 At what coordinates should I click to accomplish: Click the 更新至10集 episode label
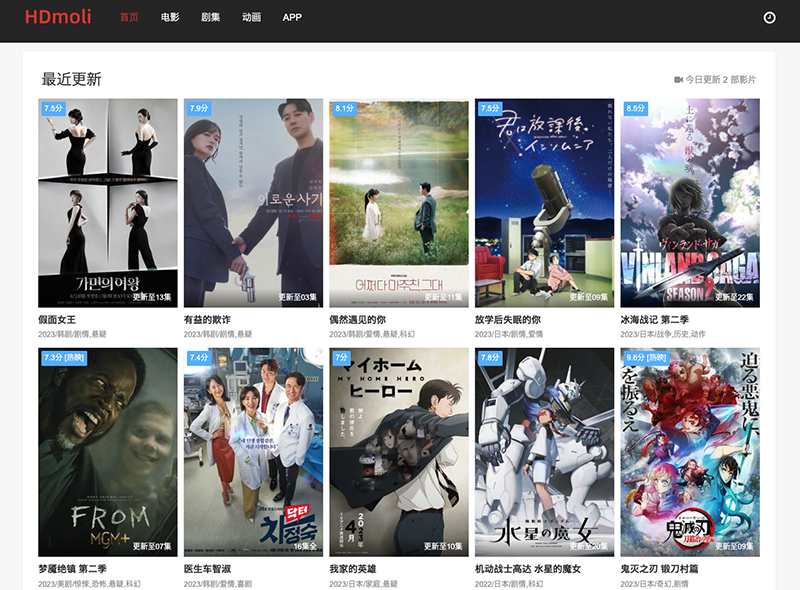pyautogui.click(x=443, y=546)
